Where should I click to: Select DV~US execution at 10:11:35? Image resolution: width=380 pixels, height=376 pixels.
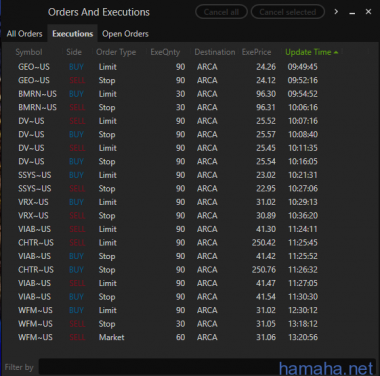click(190, 148)
